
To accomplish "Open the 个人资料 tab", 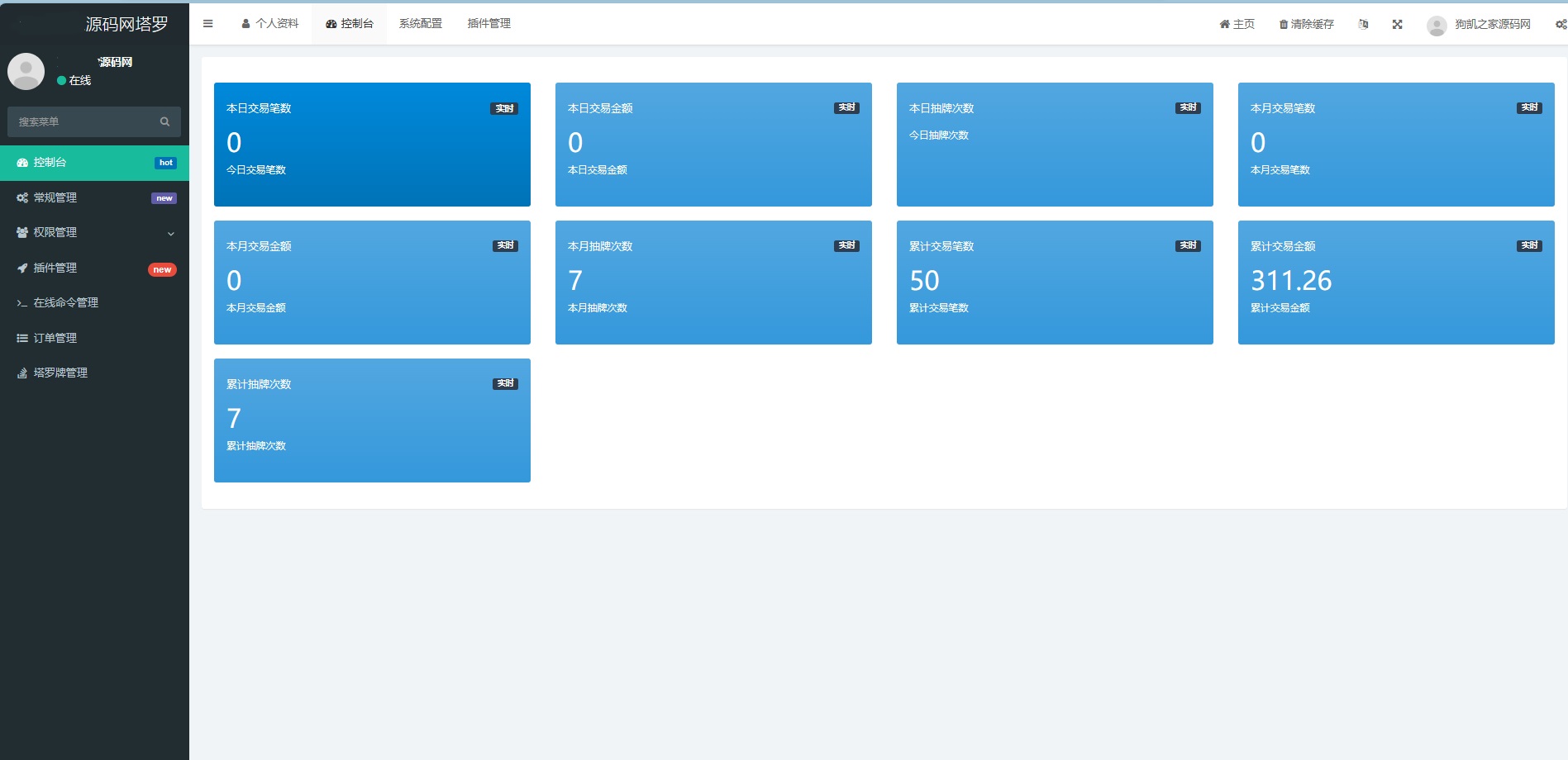I will tap(270, 24).
